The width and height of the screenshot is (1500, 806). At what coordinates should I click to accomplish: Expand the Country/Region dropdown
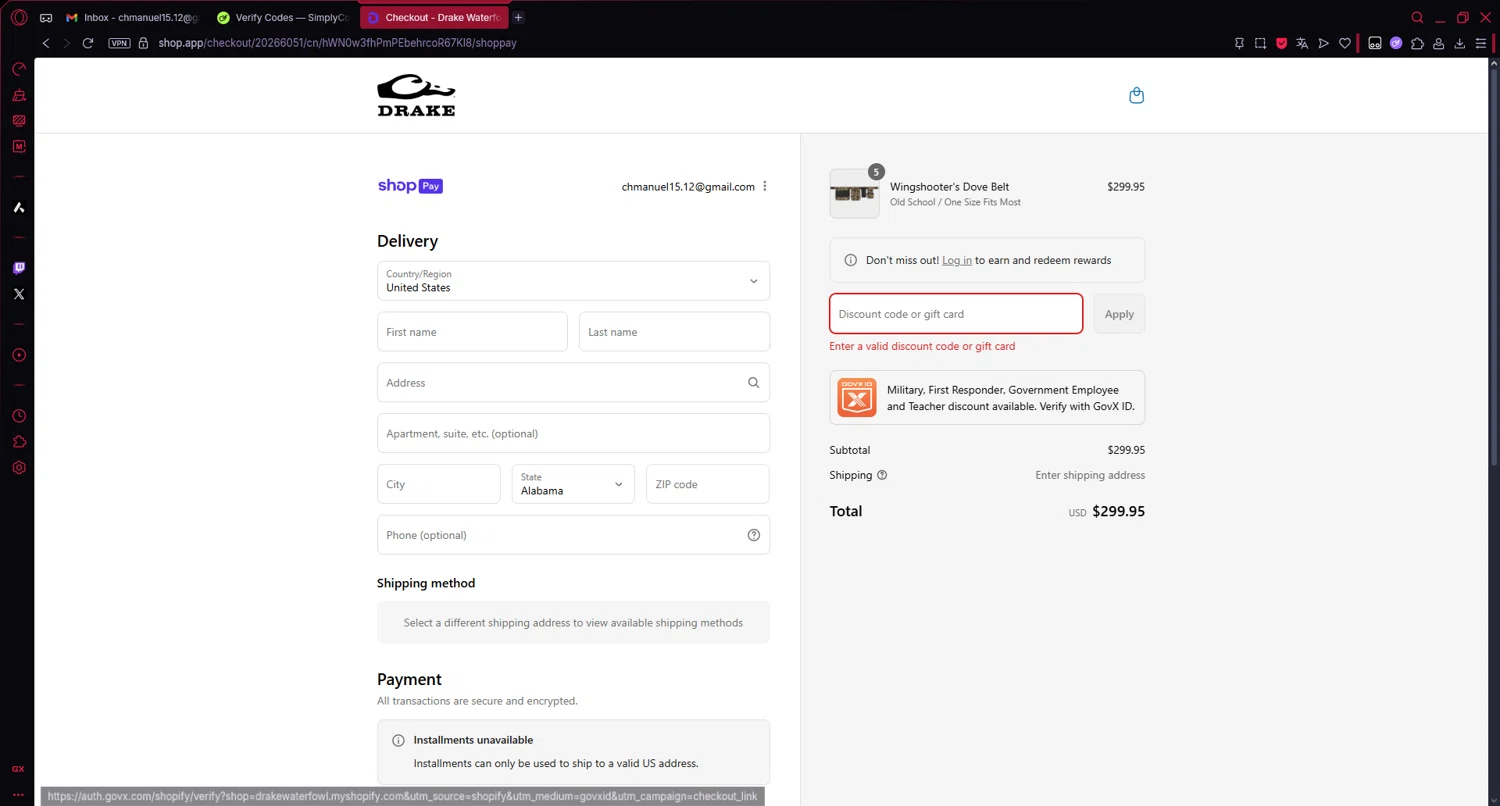[x=573, y=281]
